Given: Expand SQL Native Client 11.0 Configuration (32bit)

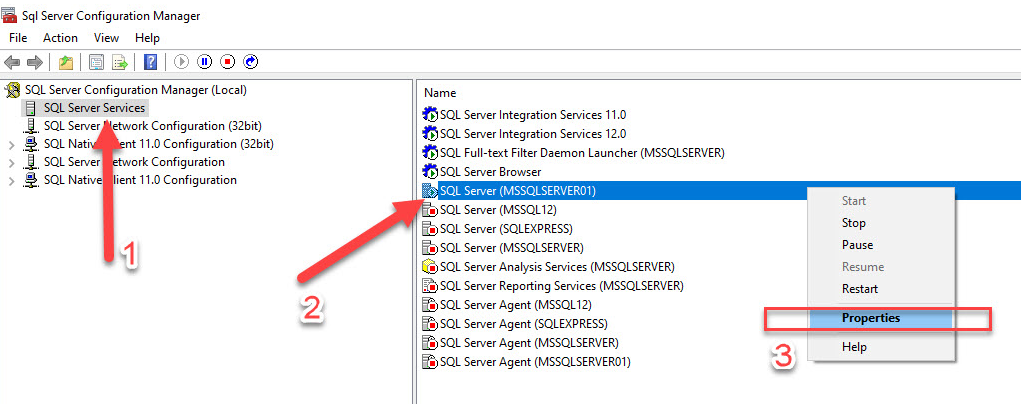Looking at the screenshot, I should point(11,144).
